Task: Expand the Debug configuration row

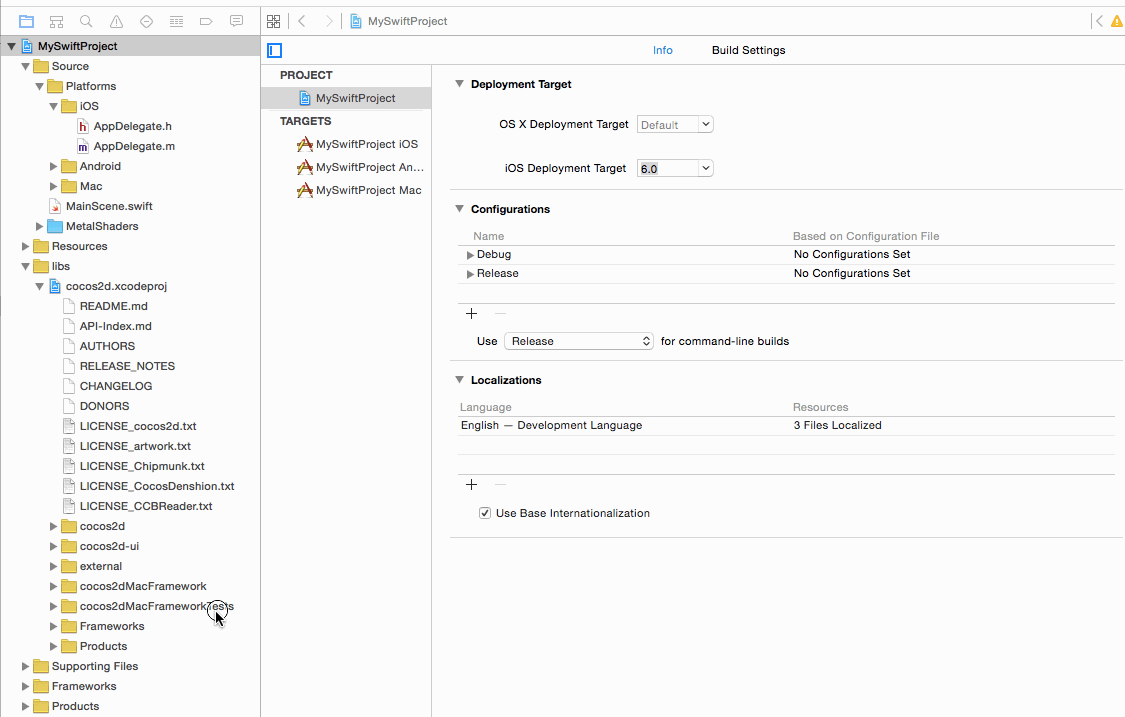Action: click(470, 255)
